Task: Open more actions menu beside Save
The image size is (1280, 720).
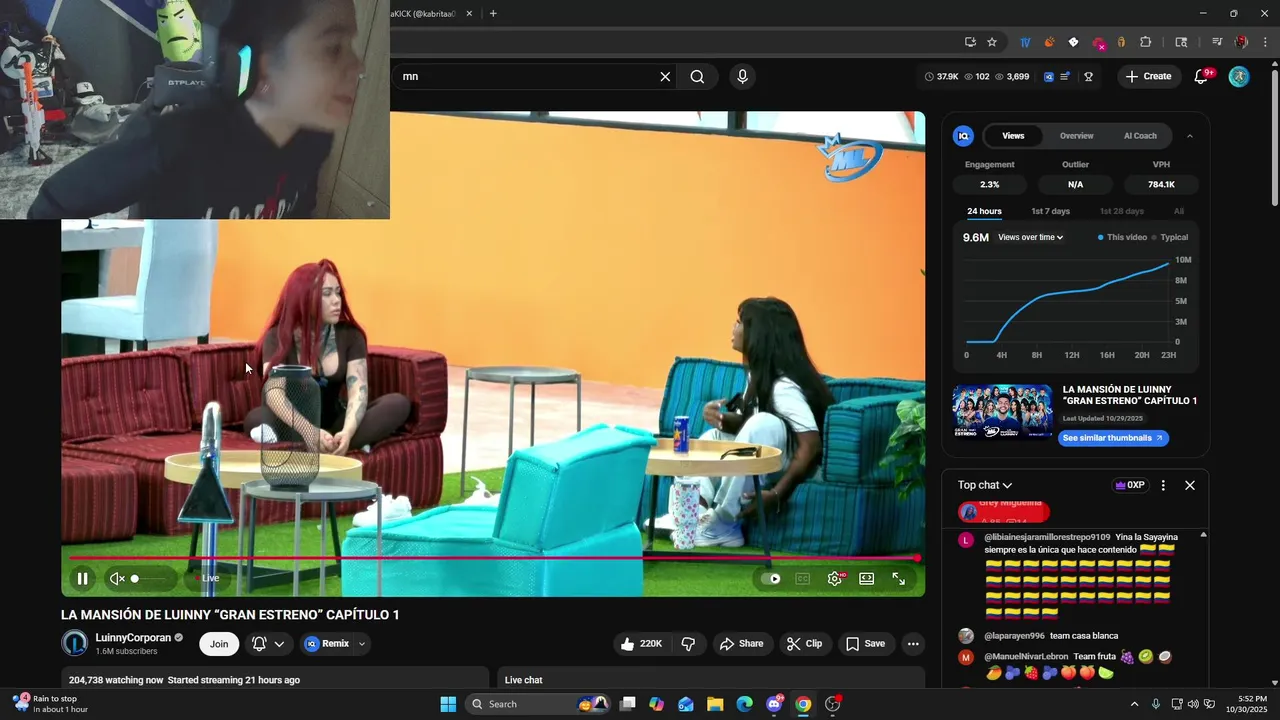Action: [913, 644]
